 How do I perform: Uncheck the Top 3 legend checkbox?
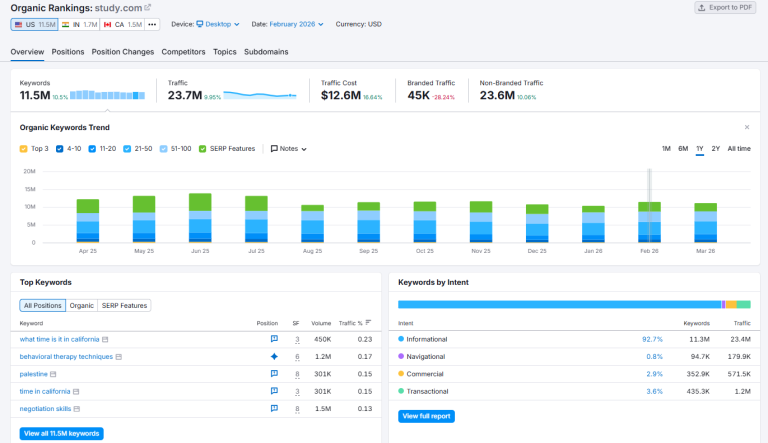pos(24,149)
